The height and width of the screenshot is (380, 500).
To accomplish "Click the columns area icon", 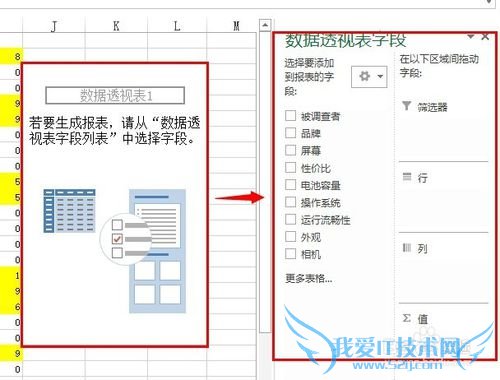I will pos(407,247).
